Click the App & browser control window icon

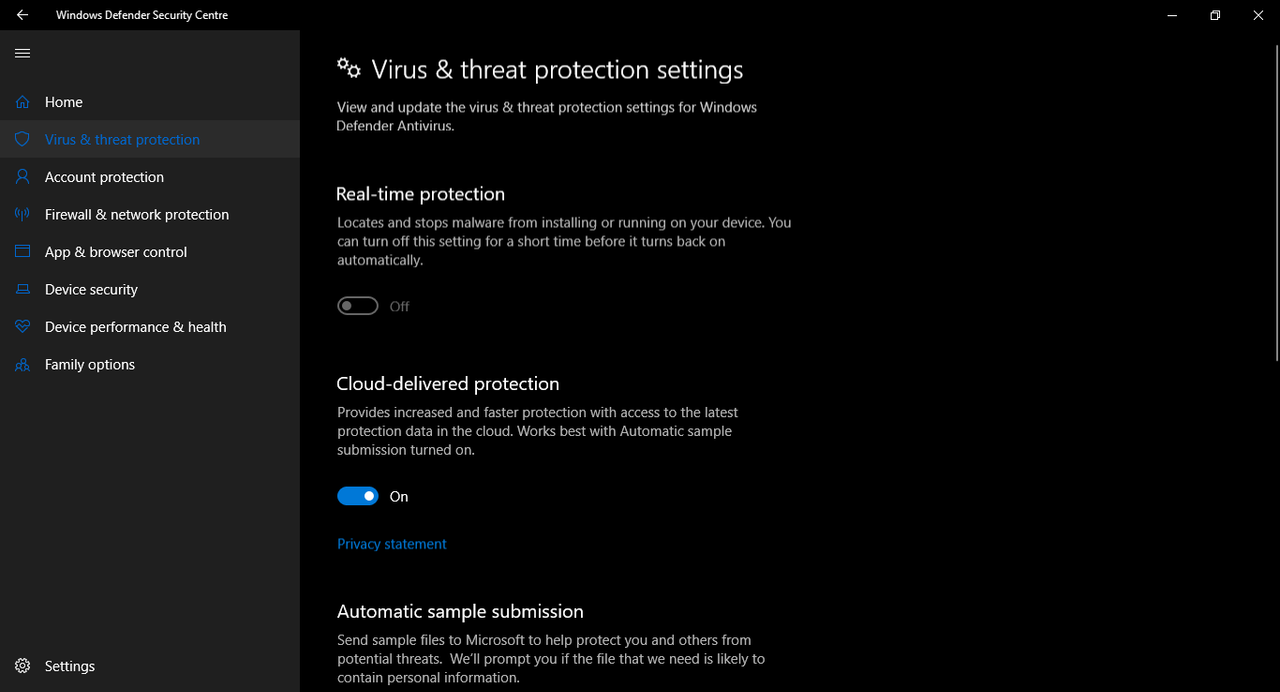pos(22,252)
